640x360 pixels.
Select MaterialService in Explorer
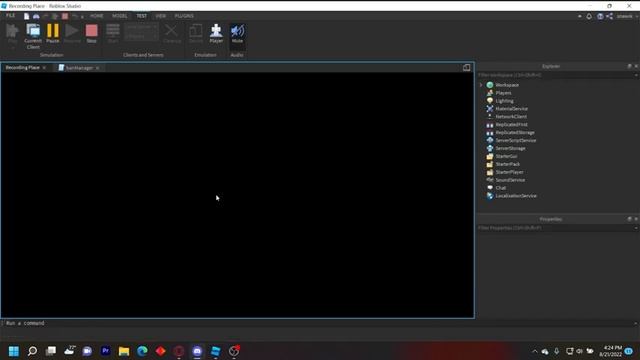(x=511, y=109)
